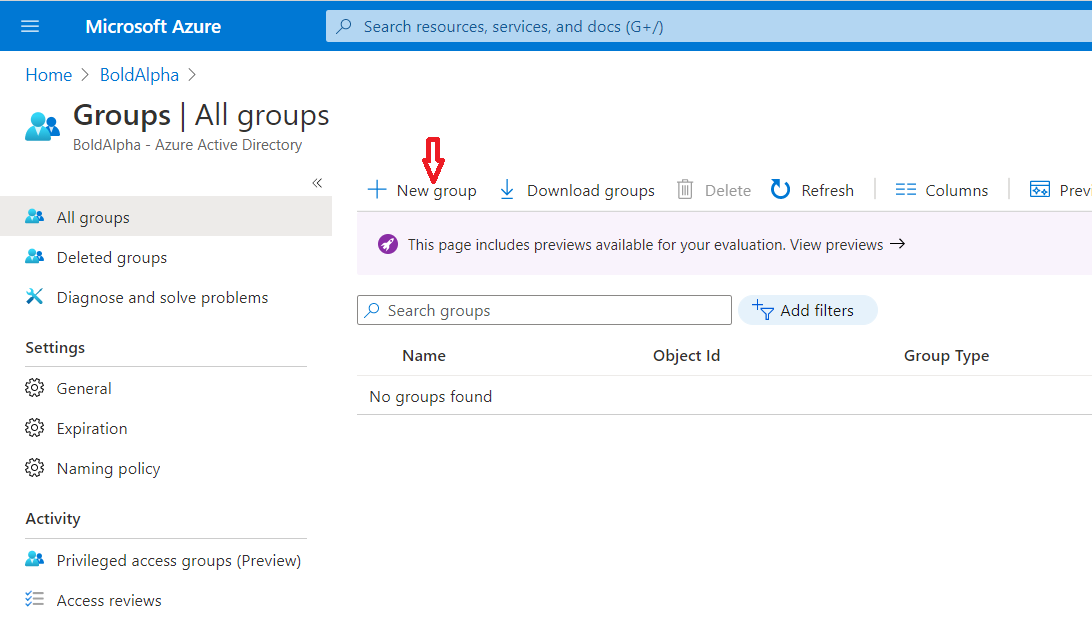This screenshot has width=1092, height=627.
Task: Click the Groups people icon beside page title
Action: (42, 127)
